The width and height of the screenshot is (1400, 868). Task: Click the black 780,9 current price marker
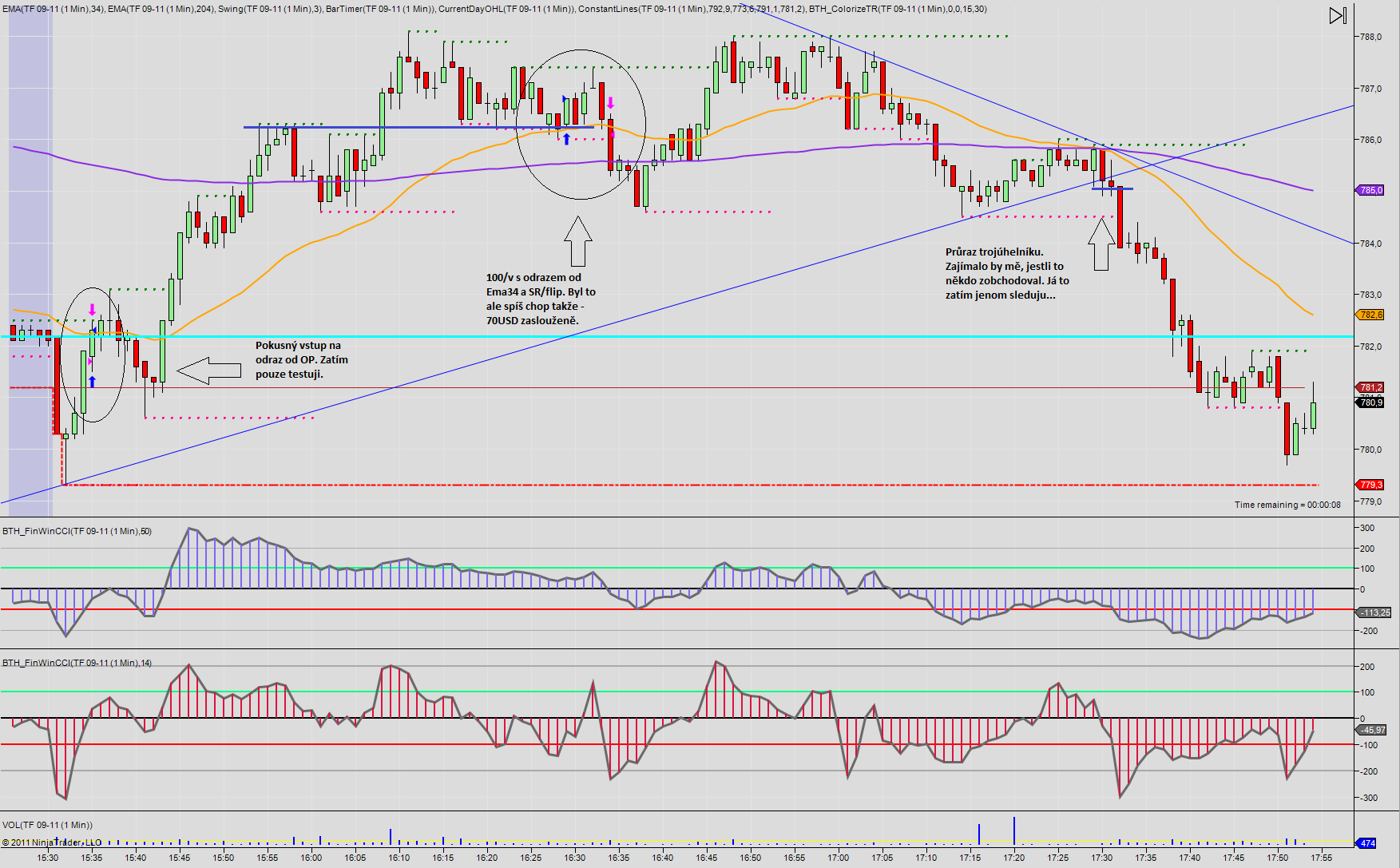[x=1370, y=402]
